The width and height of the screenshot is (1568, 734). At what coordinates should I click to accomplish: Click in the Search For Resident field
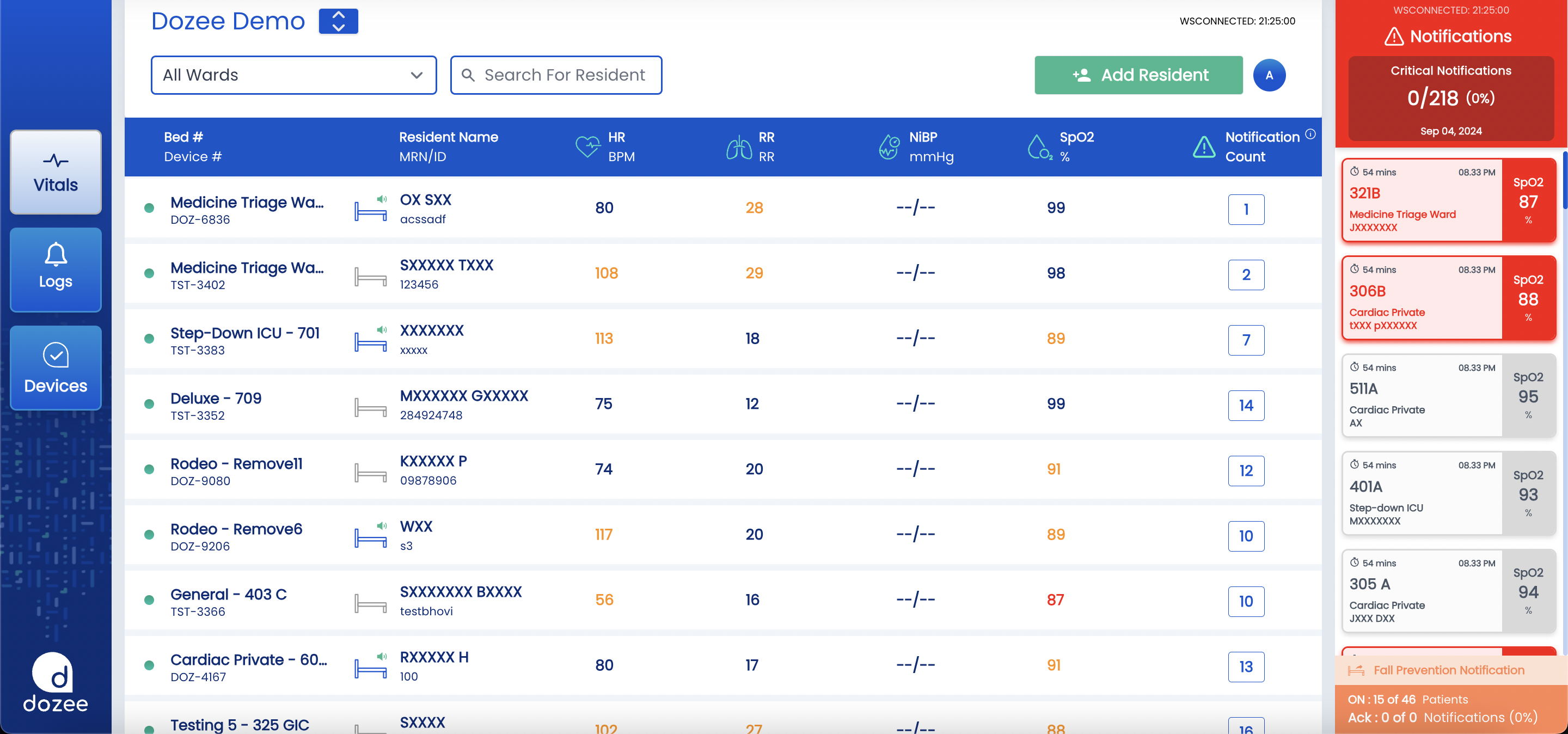556,75
